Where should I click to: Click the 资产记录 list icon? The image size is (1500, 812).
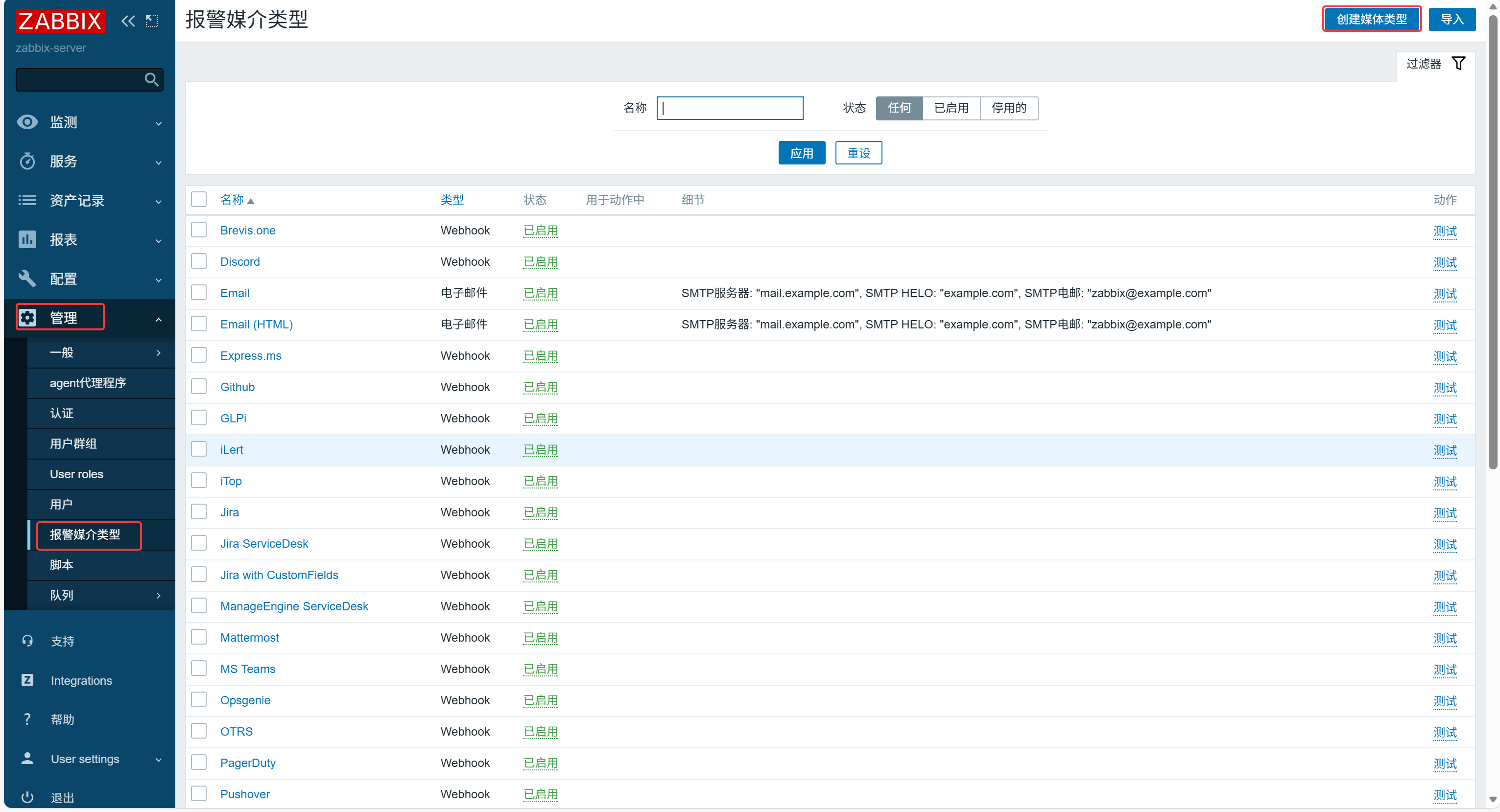(27, 200)
